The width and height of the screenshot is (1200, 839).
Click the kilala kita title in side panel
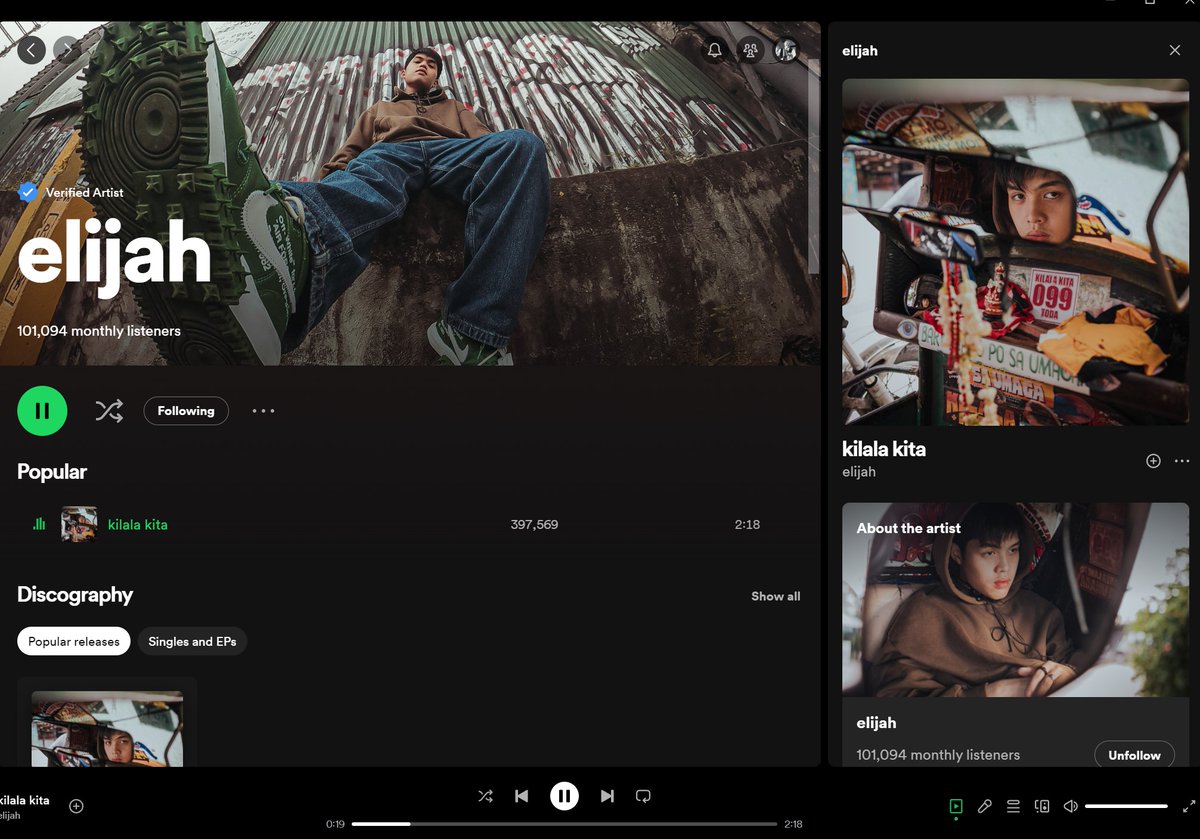[x=884, y=449]
